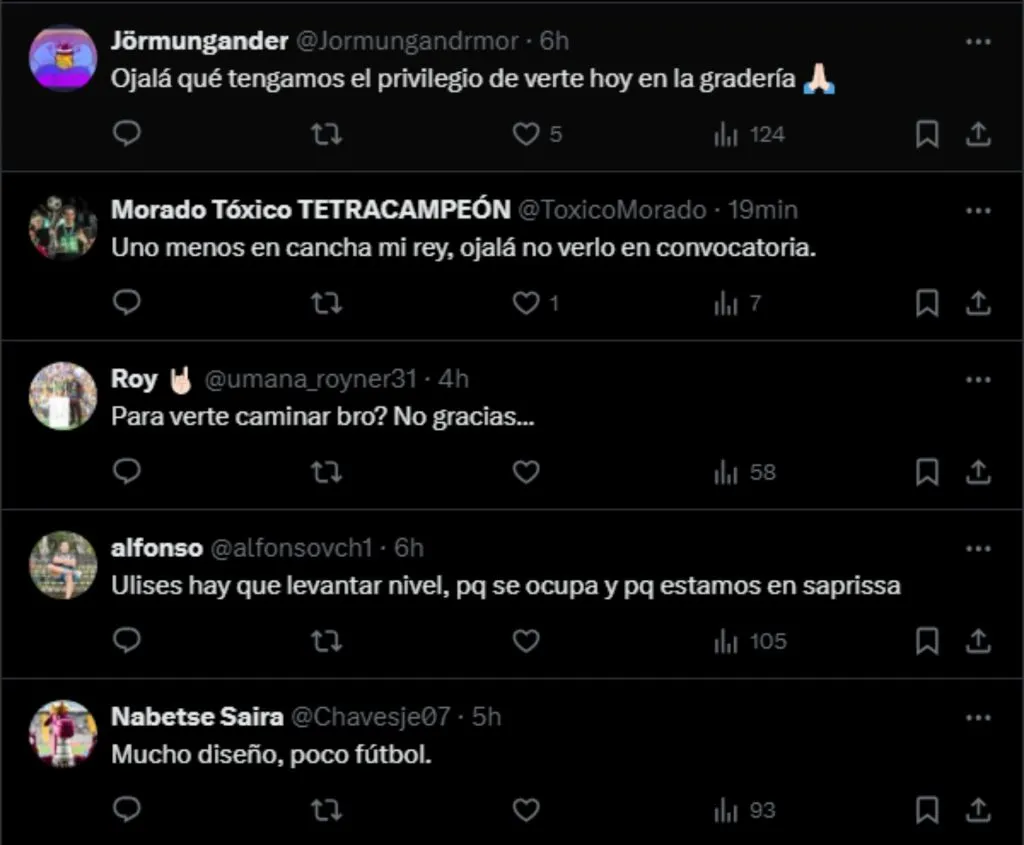Retweet Morado Tóxico TETRACAMPEÓN's reply

(x=325, y=302)
